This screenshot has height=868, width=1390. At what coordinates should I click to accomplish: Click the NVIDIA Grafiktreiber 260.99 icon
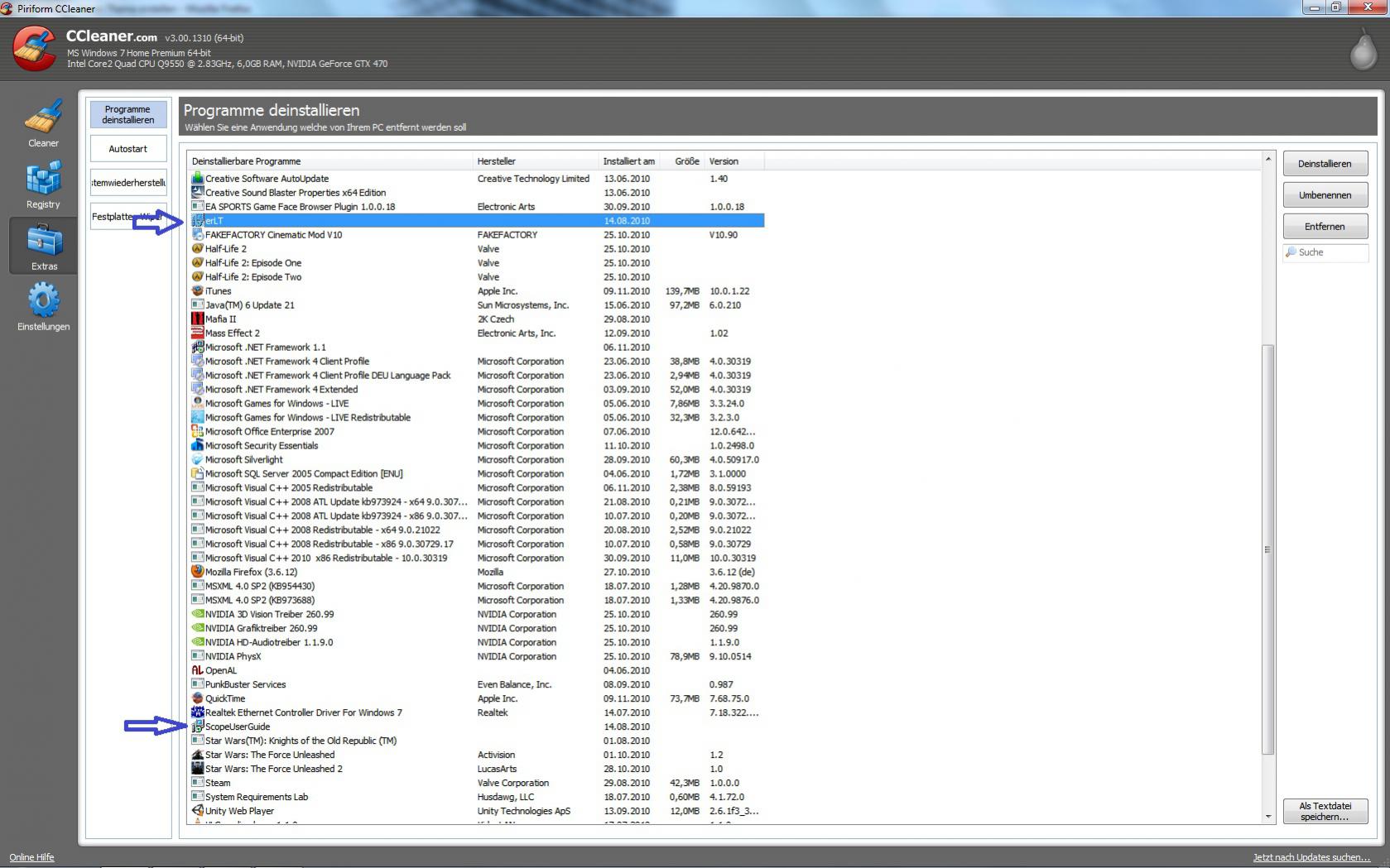pos(197,628)
